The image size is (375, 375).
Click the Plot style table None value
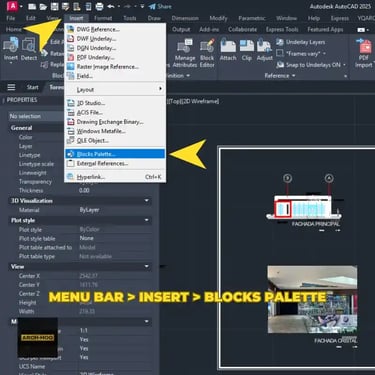pos(86,238)
